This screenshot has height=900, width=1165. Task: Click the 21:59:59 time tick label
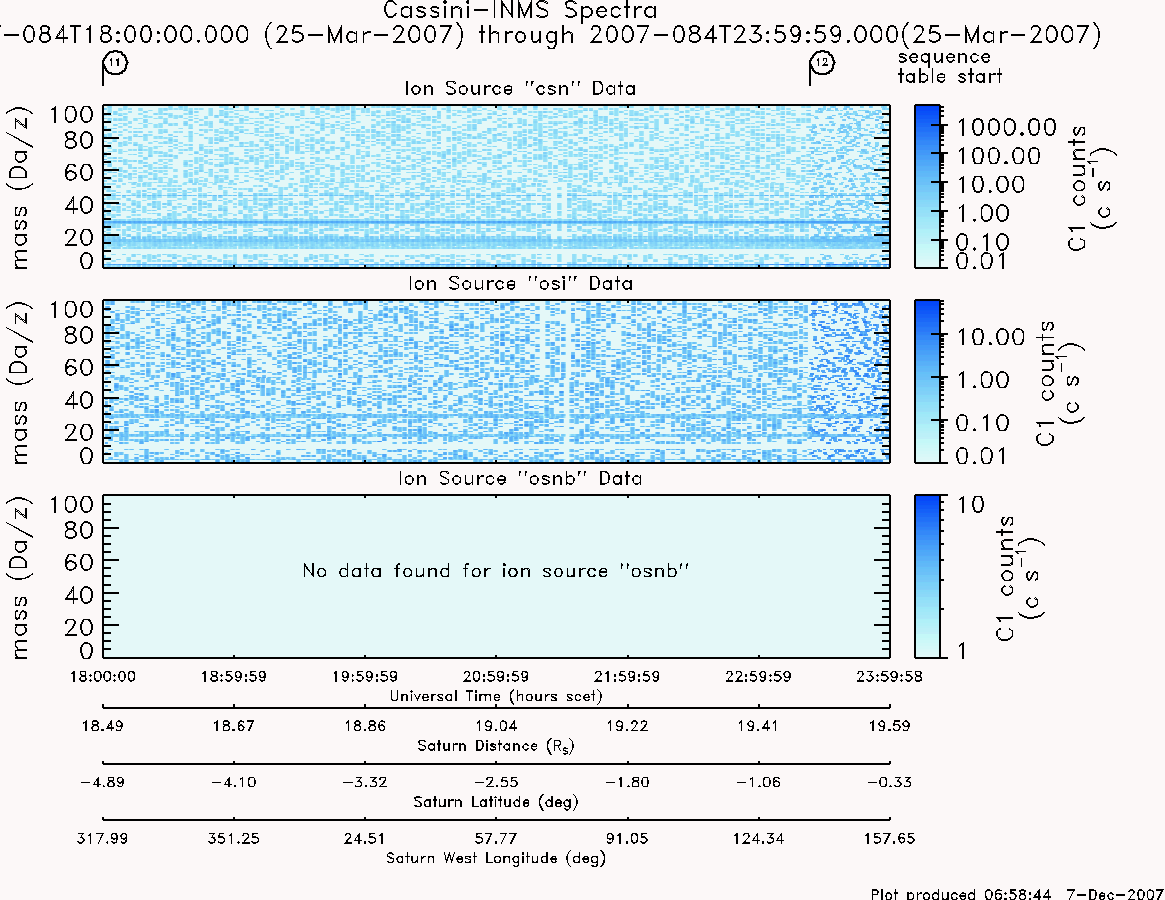(x=627, y=676)
